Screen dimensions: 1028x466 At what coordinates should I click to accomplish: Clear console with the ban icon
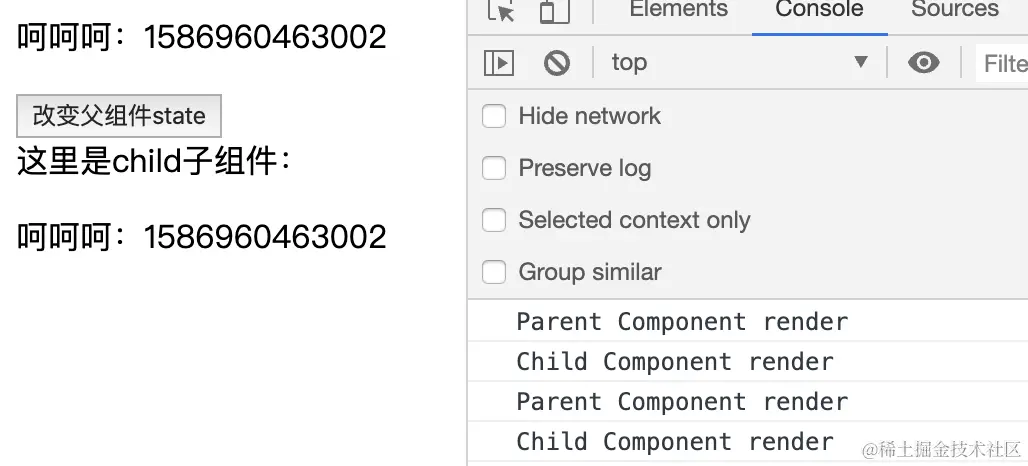point(557,63)
